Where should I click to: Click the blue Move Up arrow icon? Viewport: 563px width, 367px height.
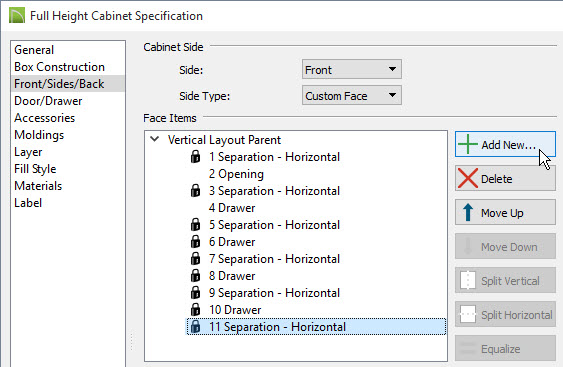point(467,212)
